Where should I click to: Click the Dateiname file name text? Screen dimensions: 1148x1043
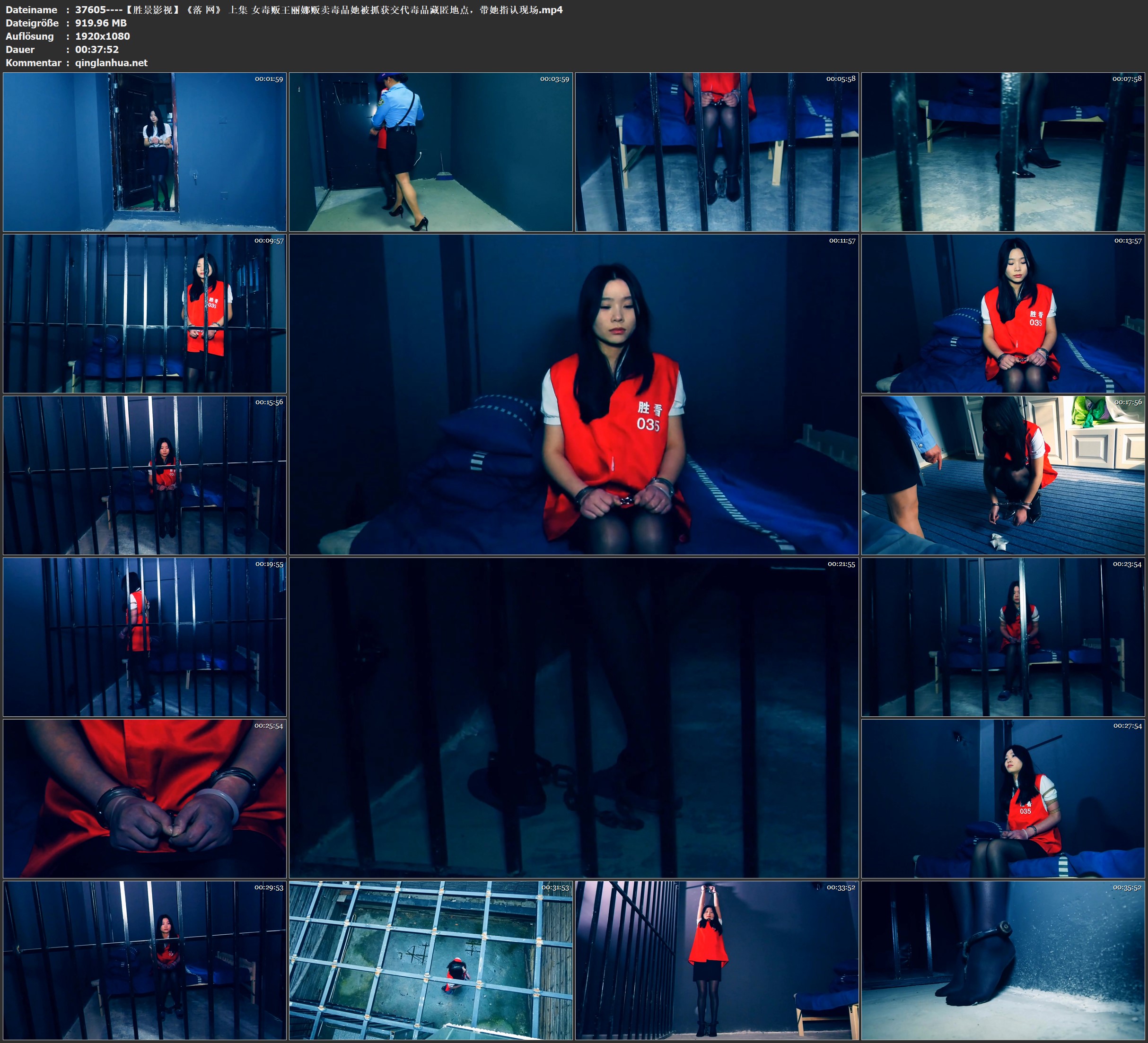click(x=319, y=9)
